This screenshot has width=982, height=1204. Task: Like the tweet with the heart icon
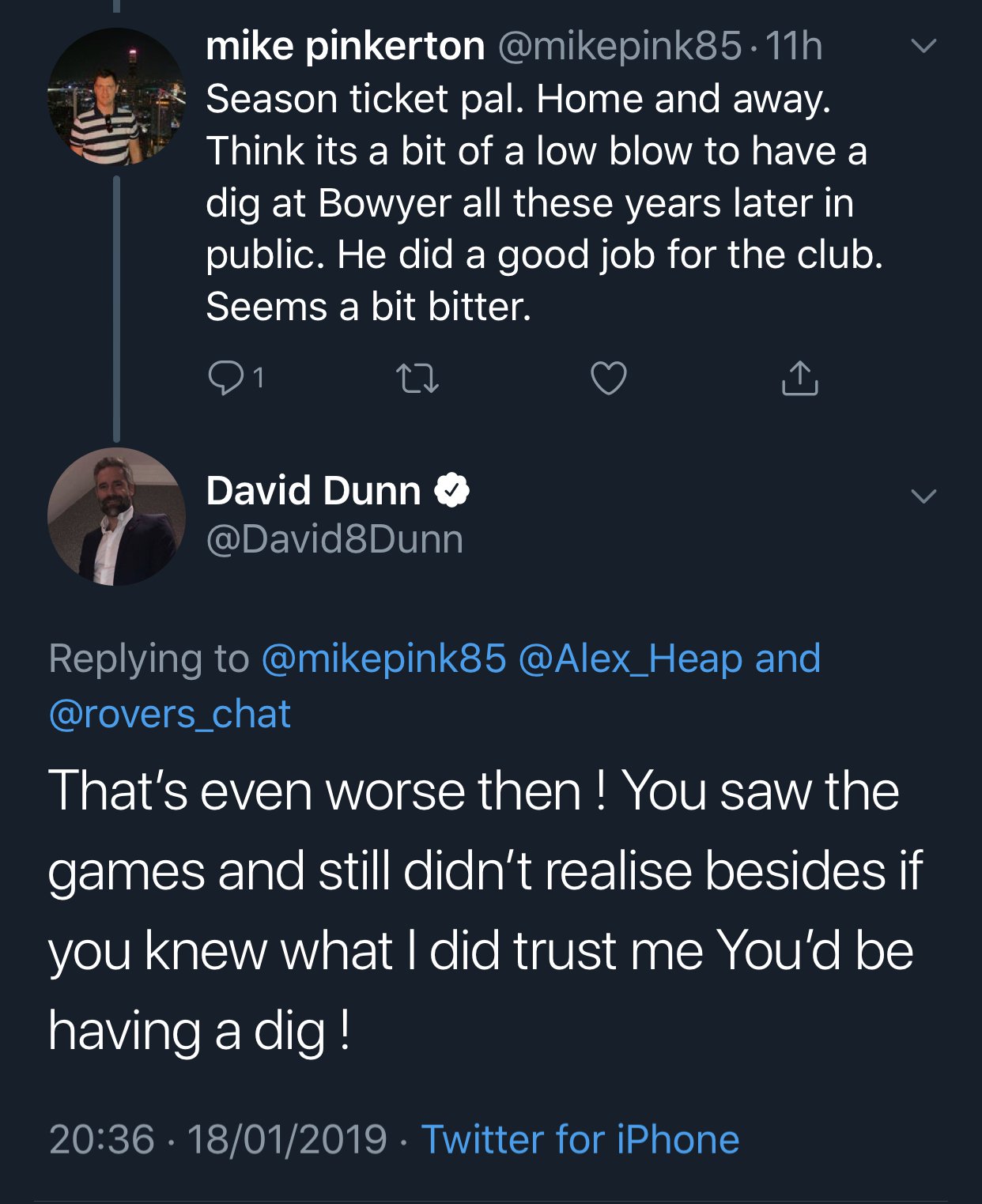609,378
